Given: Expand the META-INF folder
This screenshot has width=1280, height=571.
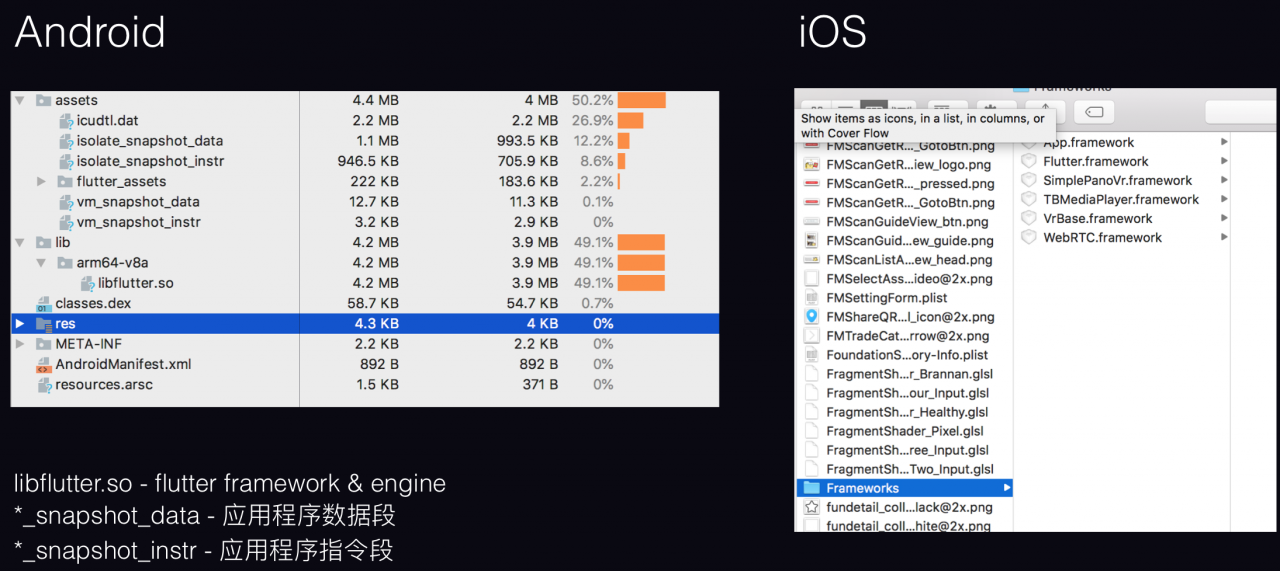Looking at the screenshot, I should pyautogui.click(x=20, y=344).
